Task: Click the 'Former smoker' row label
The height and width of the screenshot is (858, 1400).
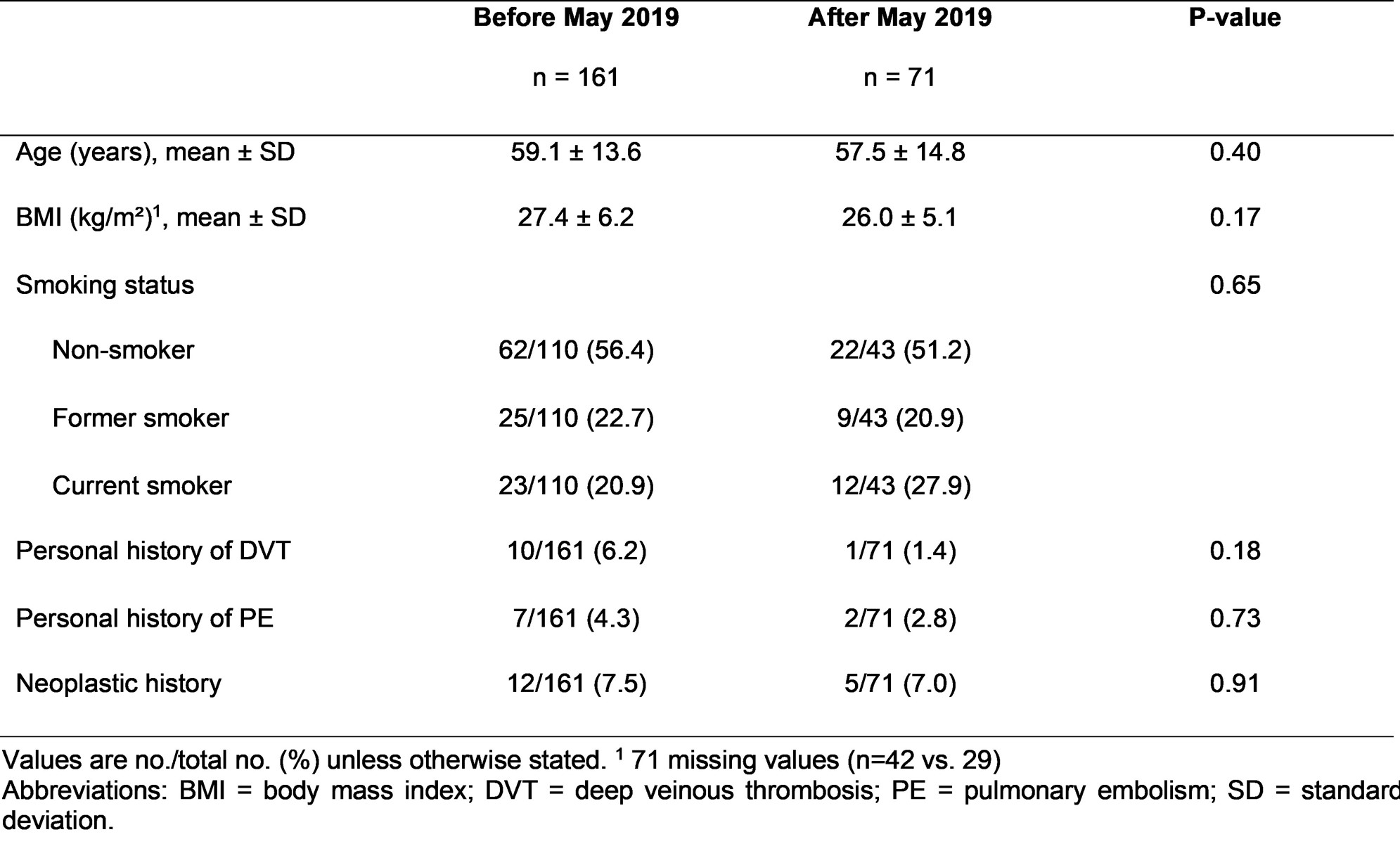Action: point(141,418)
